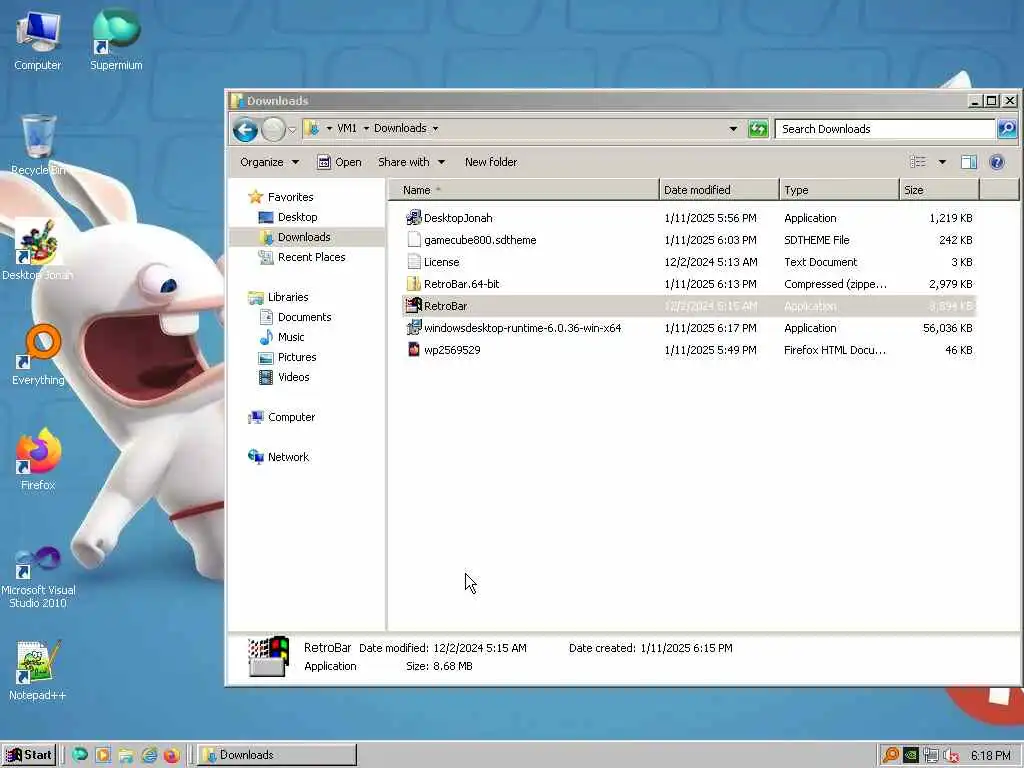Click the search magnifier button

(x=1006, y=129)
